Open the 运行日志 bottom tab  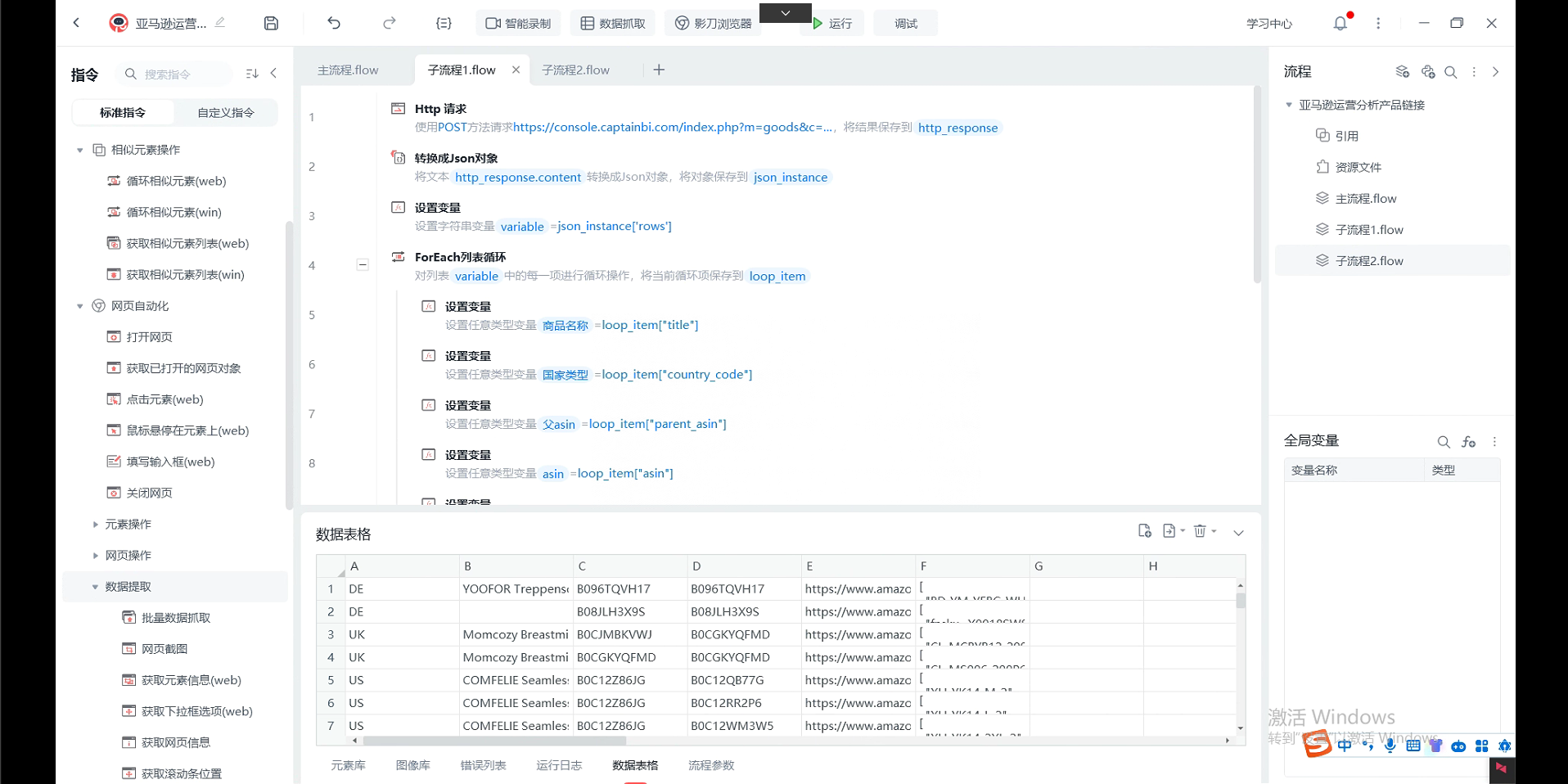pyautogui.click(x=559, y=765)
